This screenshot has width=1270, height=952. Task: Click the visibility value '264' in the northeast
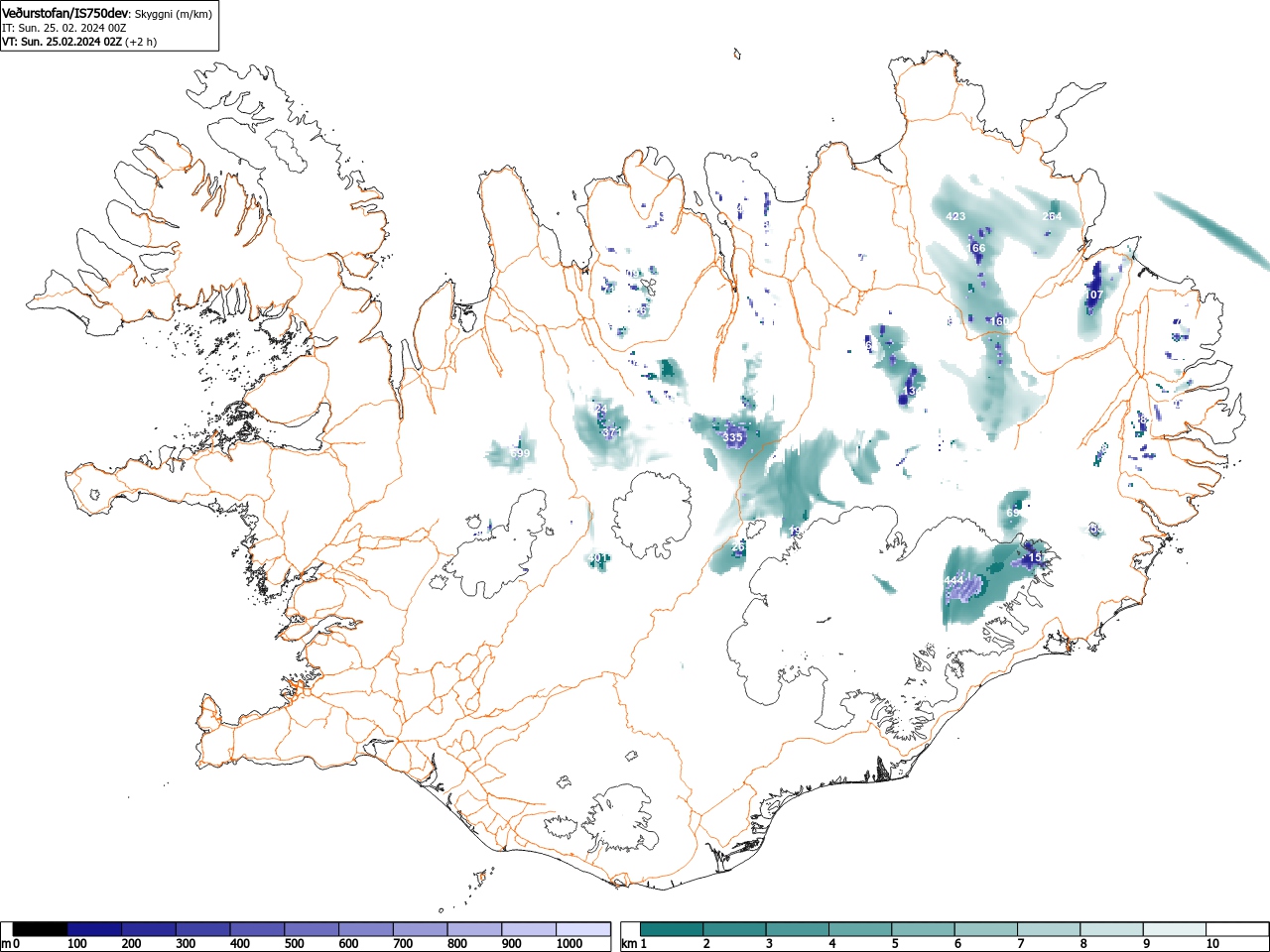click(1053, 216)
